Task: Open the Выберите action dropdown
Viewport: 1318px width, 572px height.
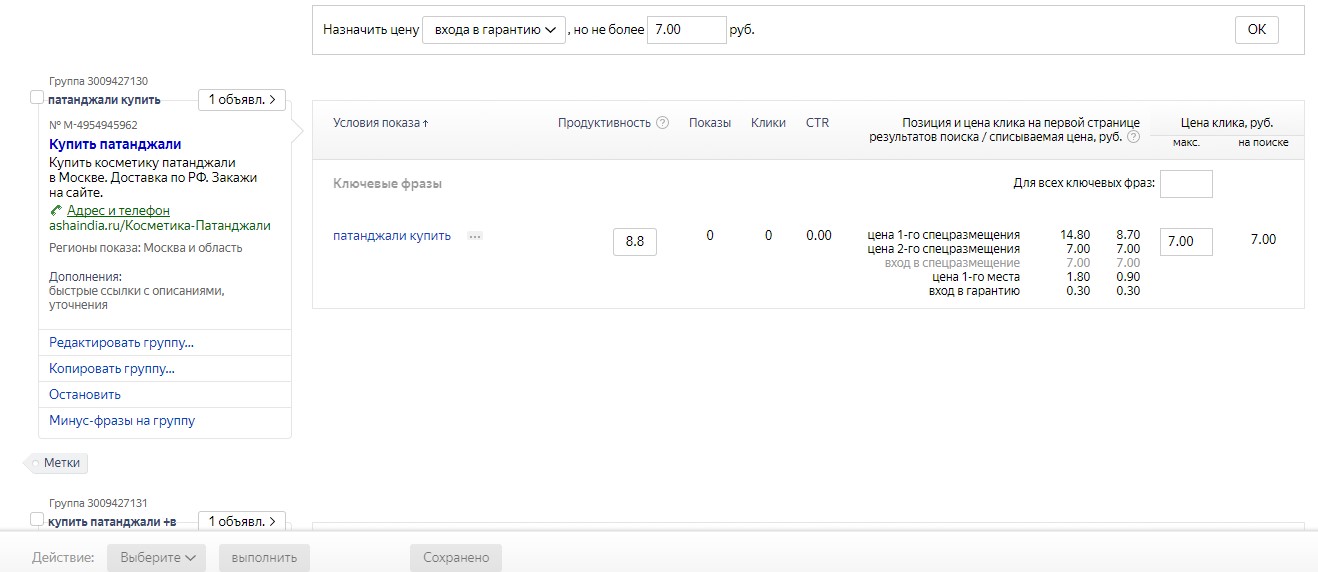Action: (x=156, y=558)
